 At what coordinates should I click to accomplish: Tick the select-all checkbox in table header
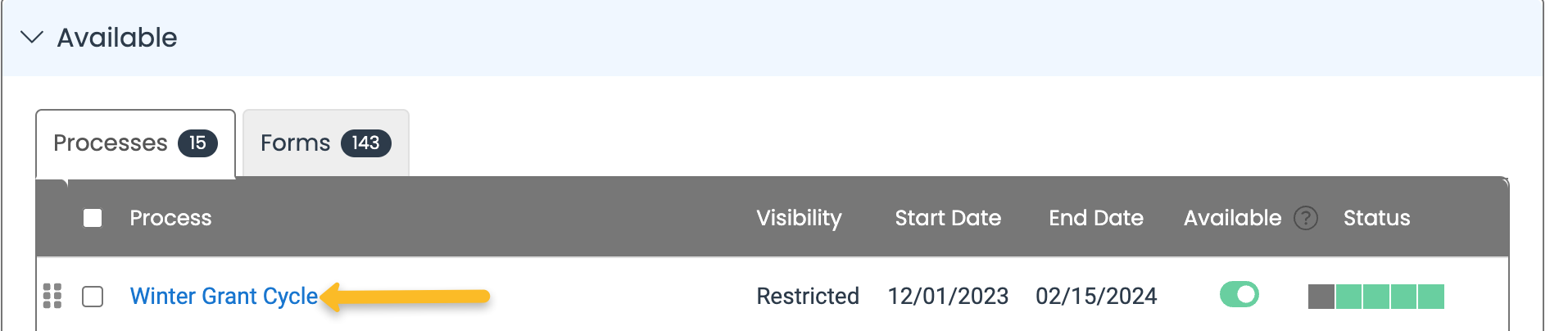coord(93,218)
